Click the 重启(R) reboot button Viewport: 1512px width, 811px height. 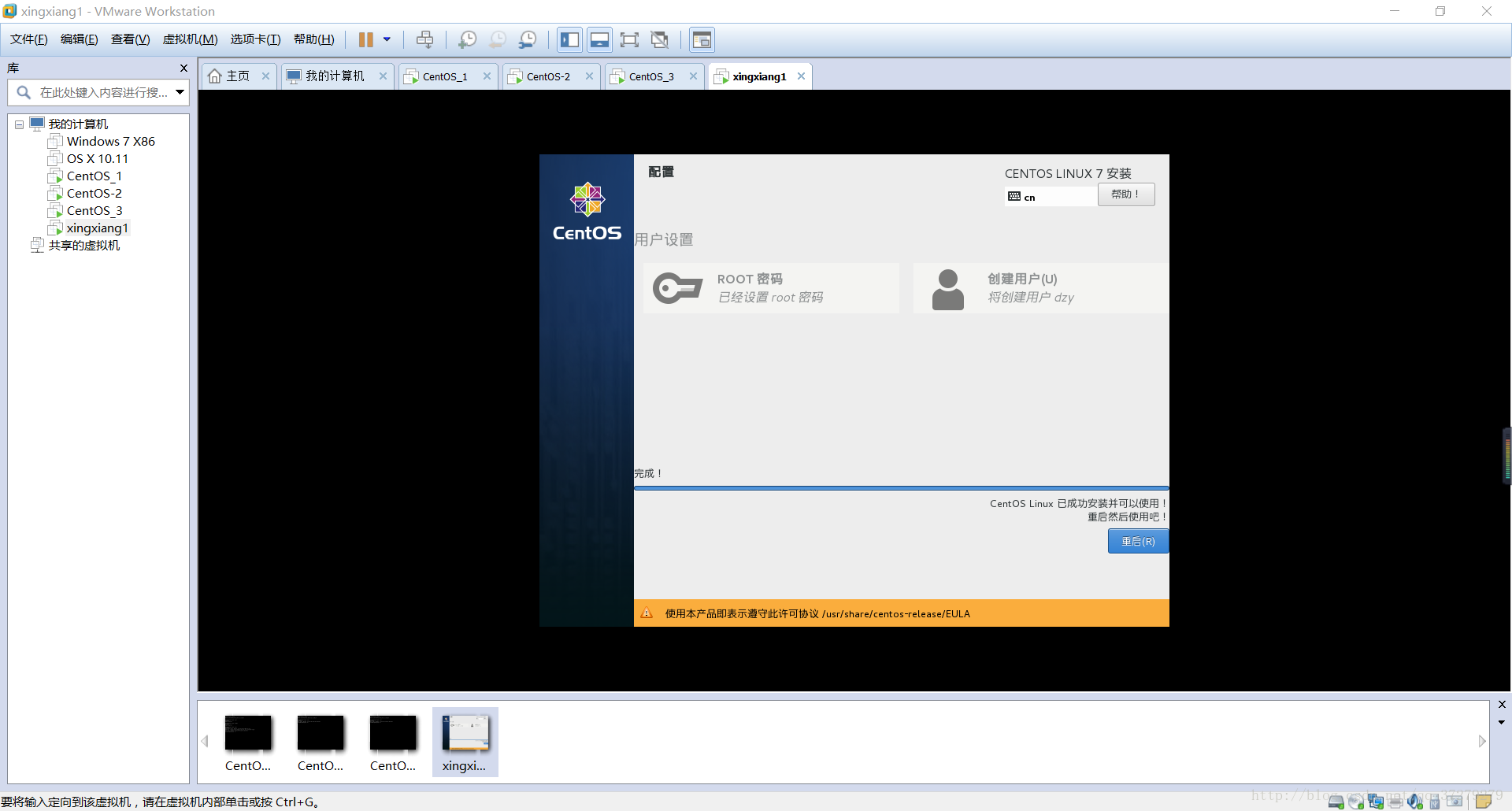(1138, 542)
